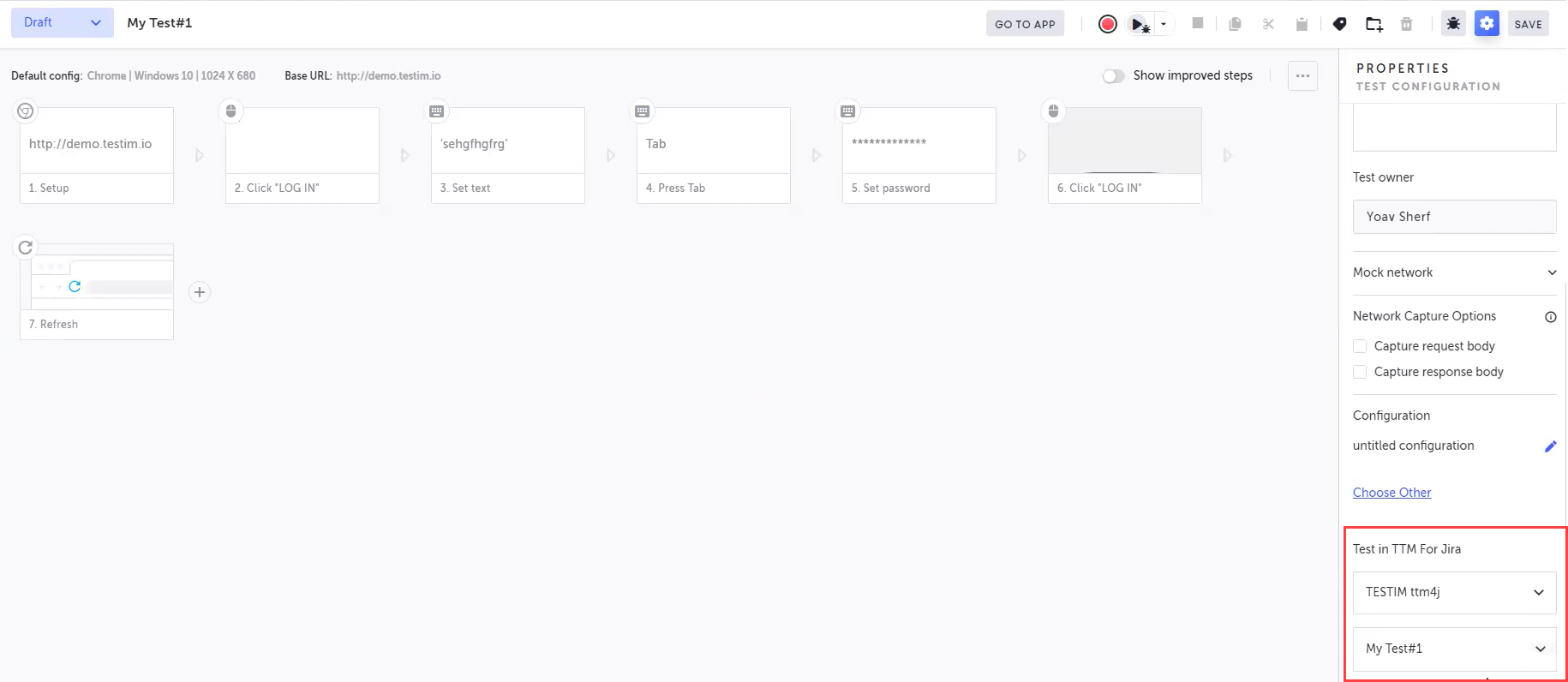The height and width of the screenshot is (682, 1568).
Task: Click the copy steps icon in toolbar
Action: 1235,24
